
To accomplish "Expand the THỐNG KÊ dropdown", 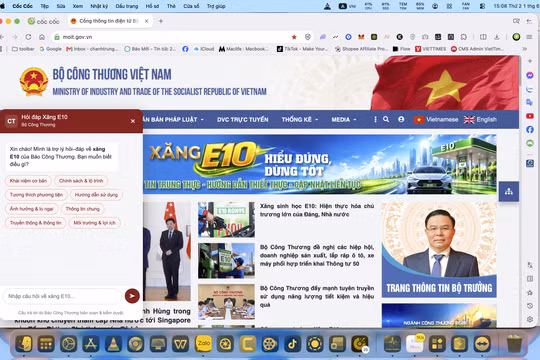I will tap(300, 120).
